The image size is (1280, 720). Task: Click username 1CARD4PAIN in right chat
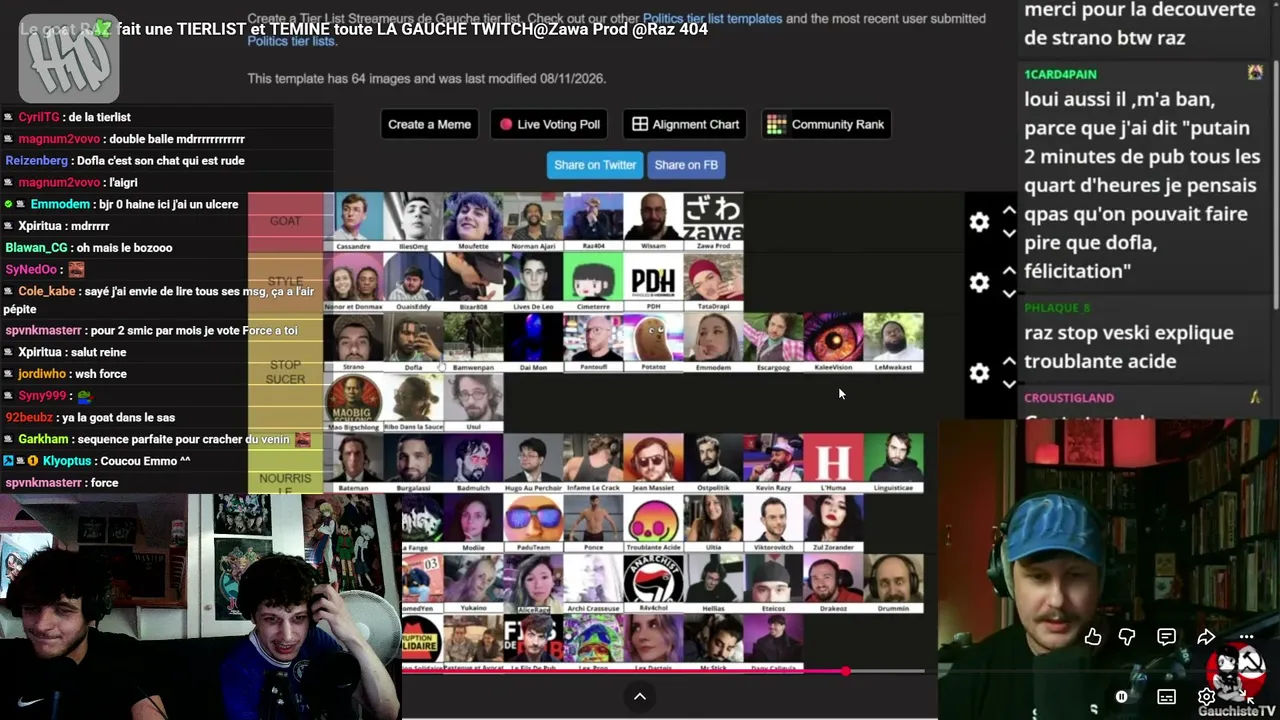point(1060,74)
